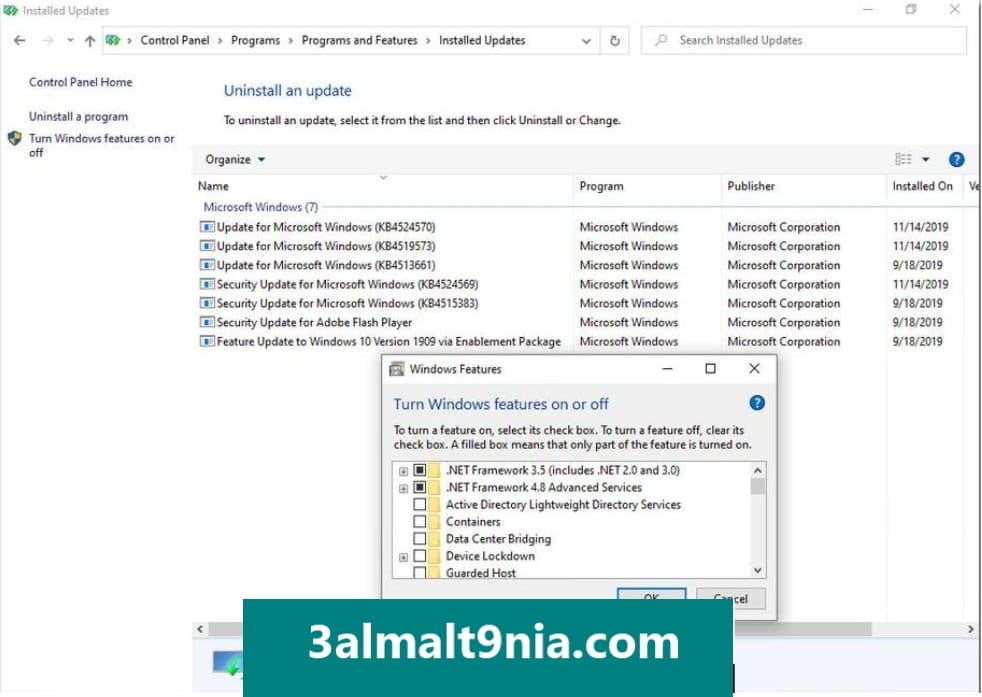Image resolution: width=982 pixels, height=697 pixels.
Task: Click the Programs breadcrumb
Action: pyautogui.click(x=256, y=41)
